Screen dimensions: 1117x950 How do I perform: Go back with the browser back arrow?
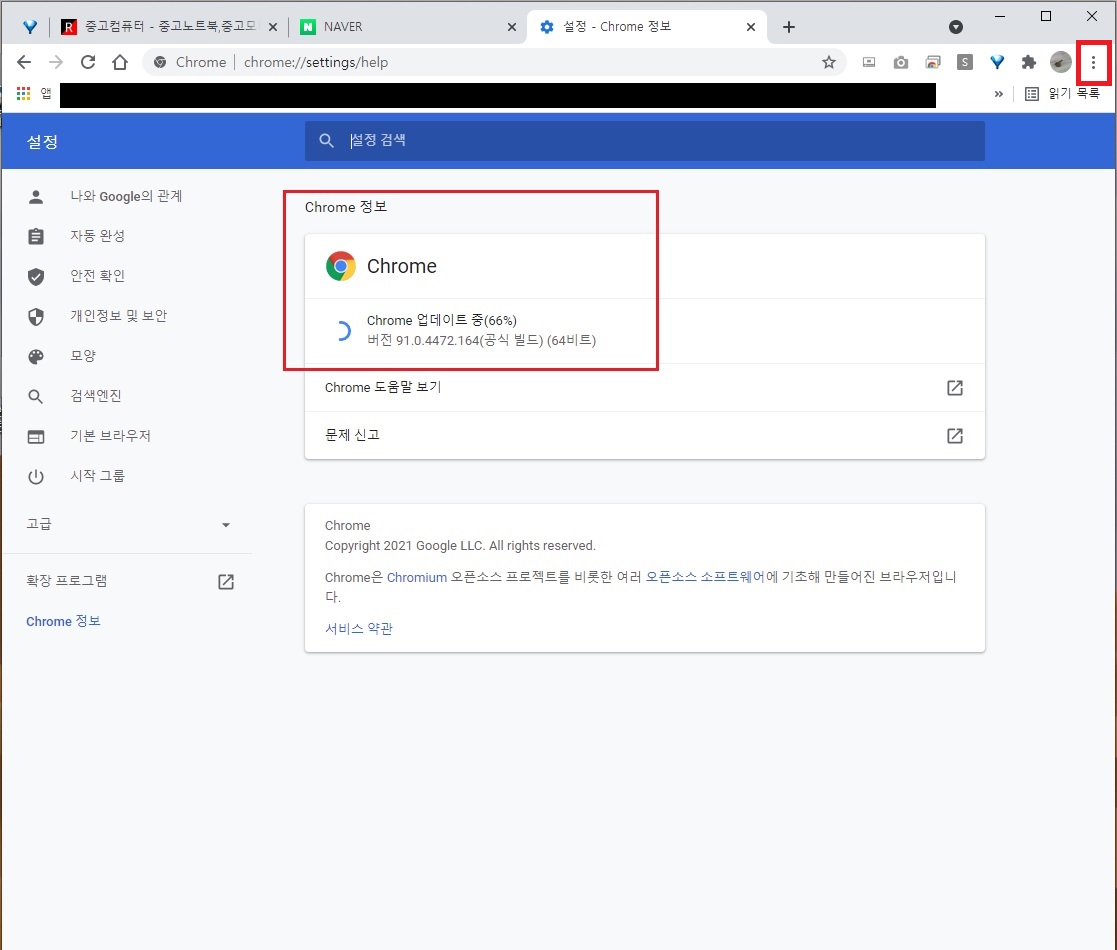click(x=24, y=62)
